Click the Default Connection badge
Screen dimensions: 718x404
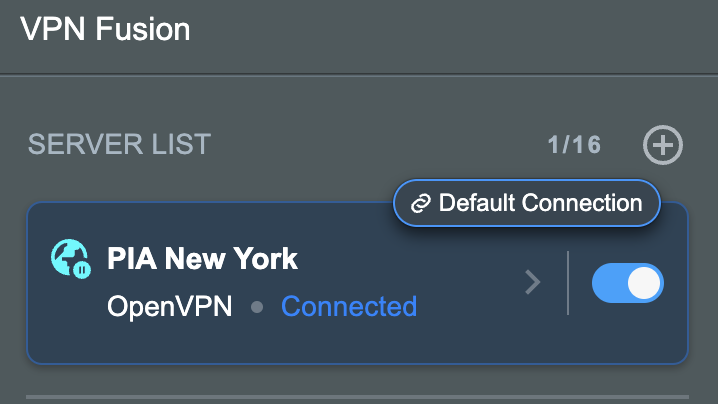click(x=527, y=203)
